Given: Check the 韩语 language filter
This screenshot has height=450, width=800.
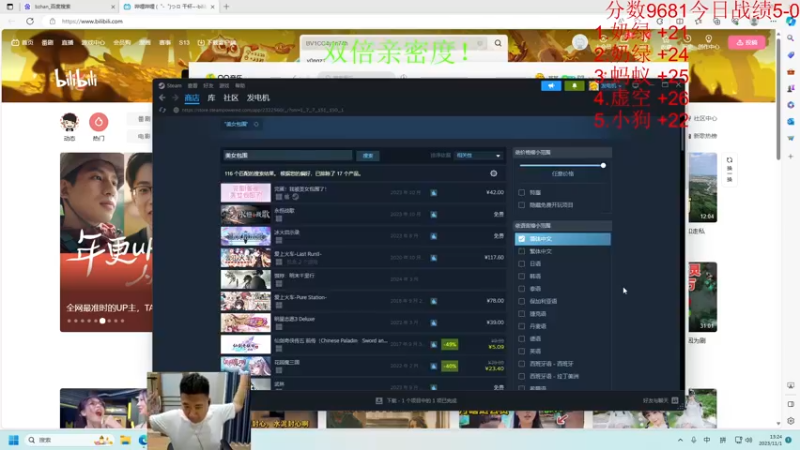Looking at the screenshot, I should (x=521, y=276).
